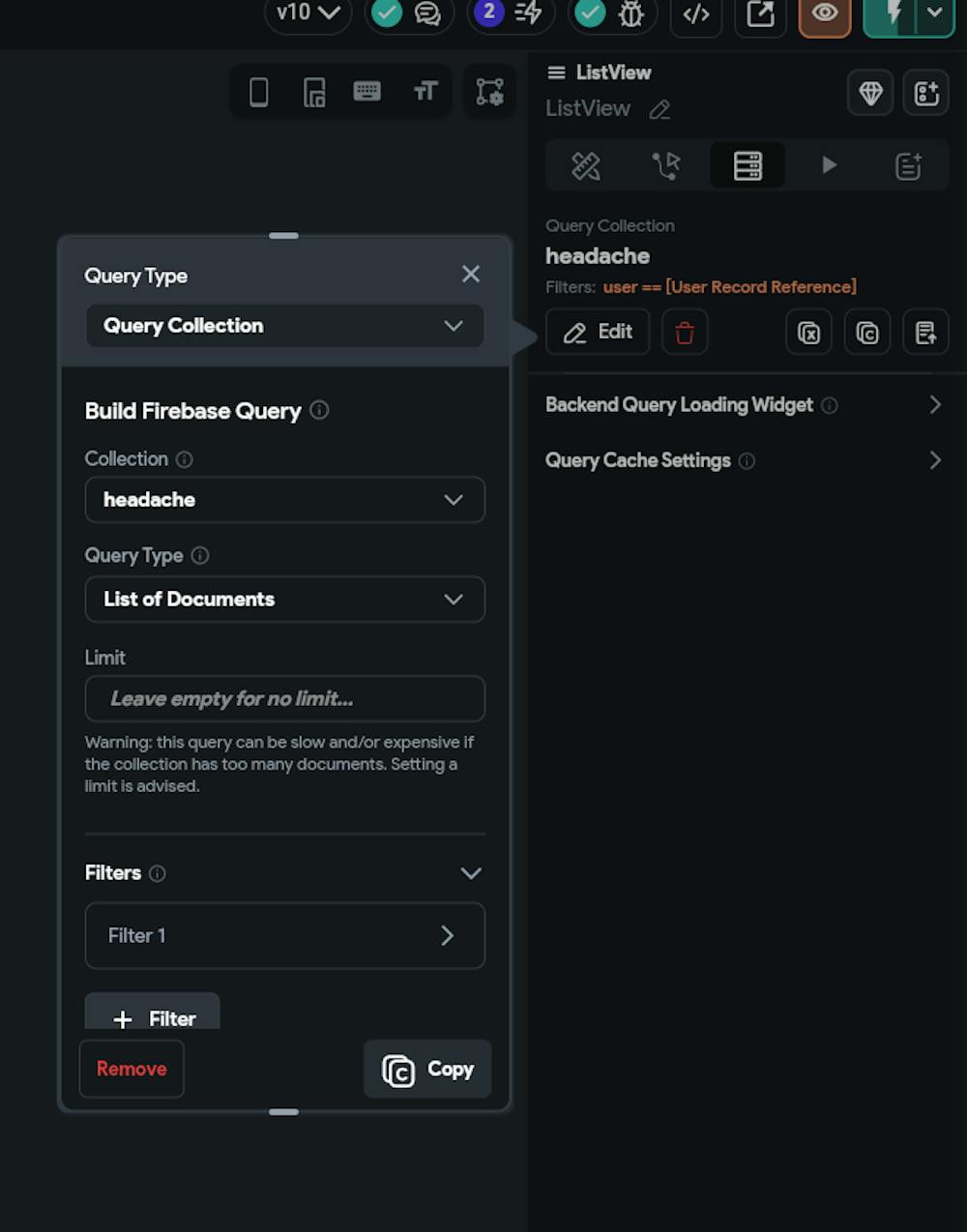
Task: Click the Copy button in popup
Action: 427,1070
